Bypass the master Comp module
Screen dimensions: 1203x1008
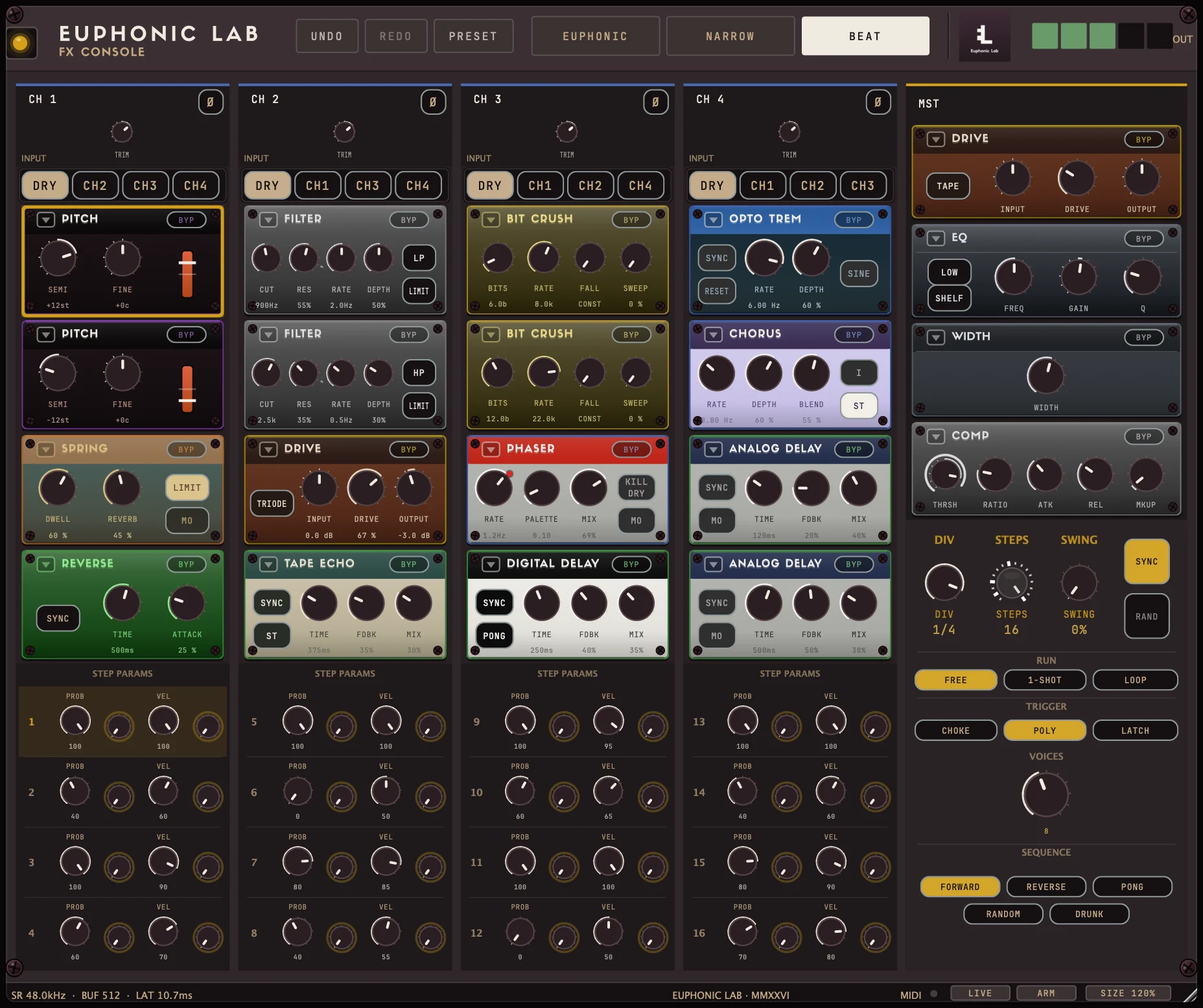pos(1143,436)
